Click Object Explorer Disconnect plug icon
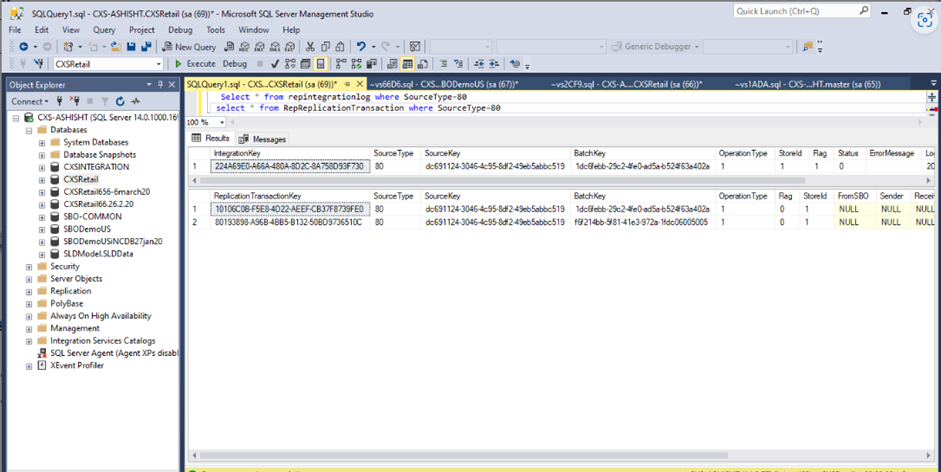The height and width of the screenshot is (472, 941). pos(74,101)
